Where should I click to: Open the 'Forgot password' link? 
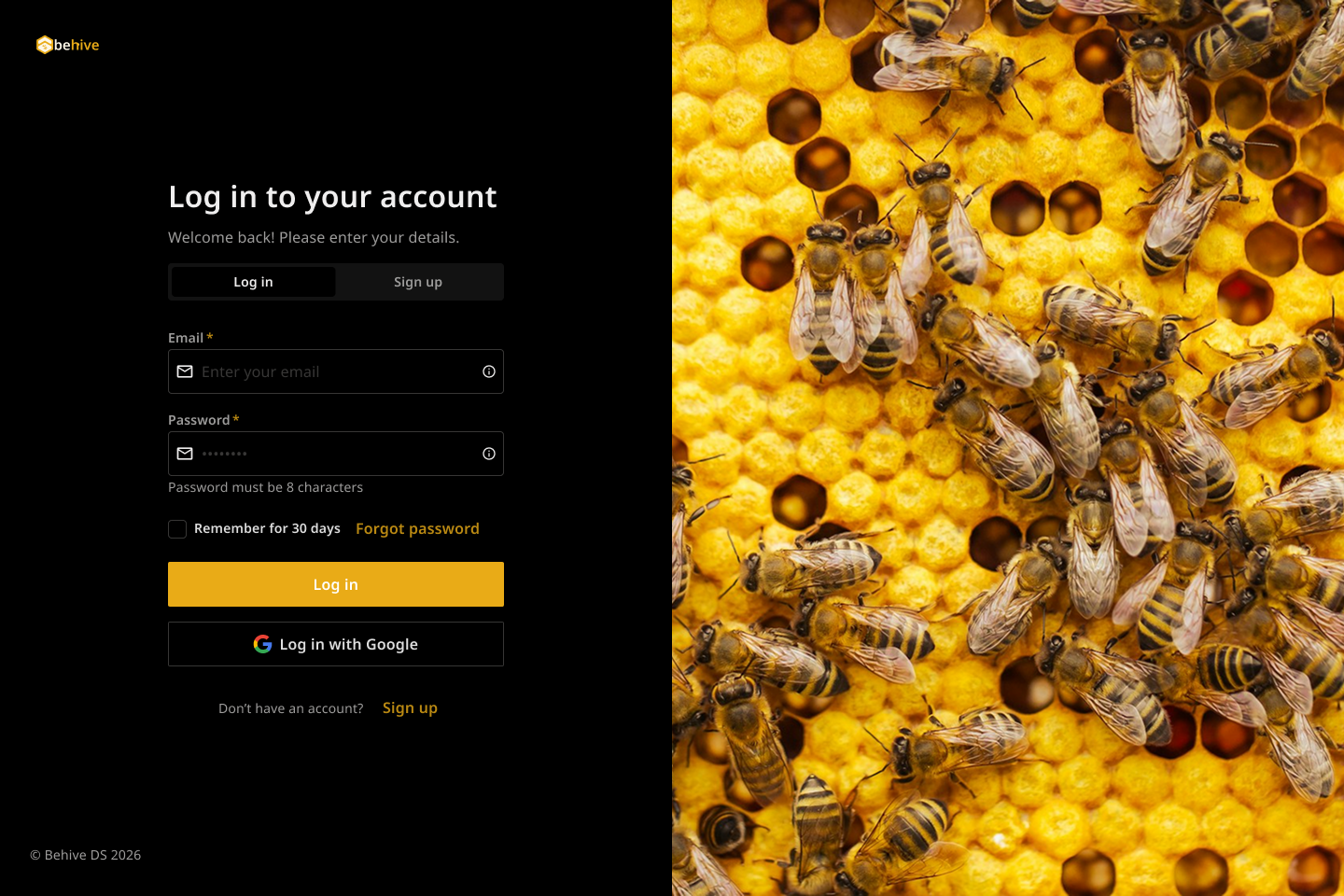pos(417,528)
